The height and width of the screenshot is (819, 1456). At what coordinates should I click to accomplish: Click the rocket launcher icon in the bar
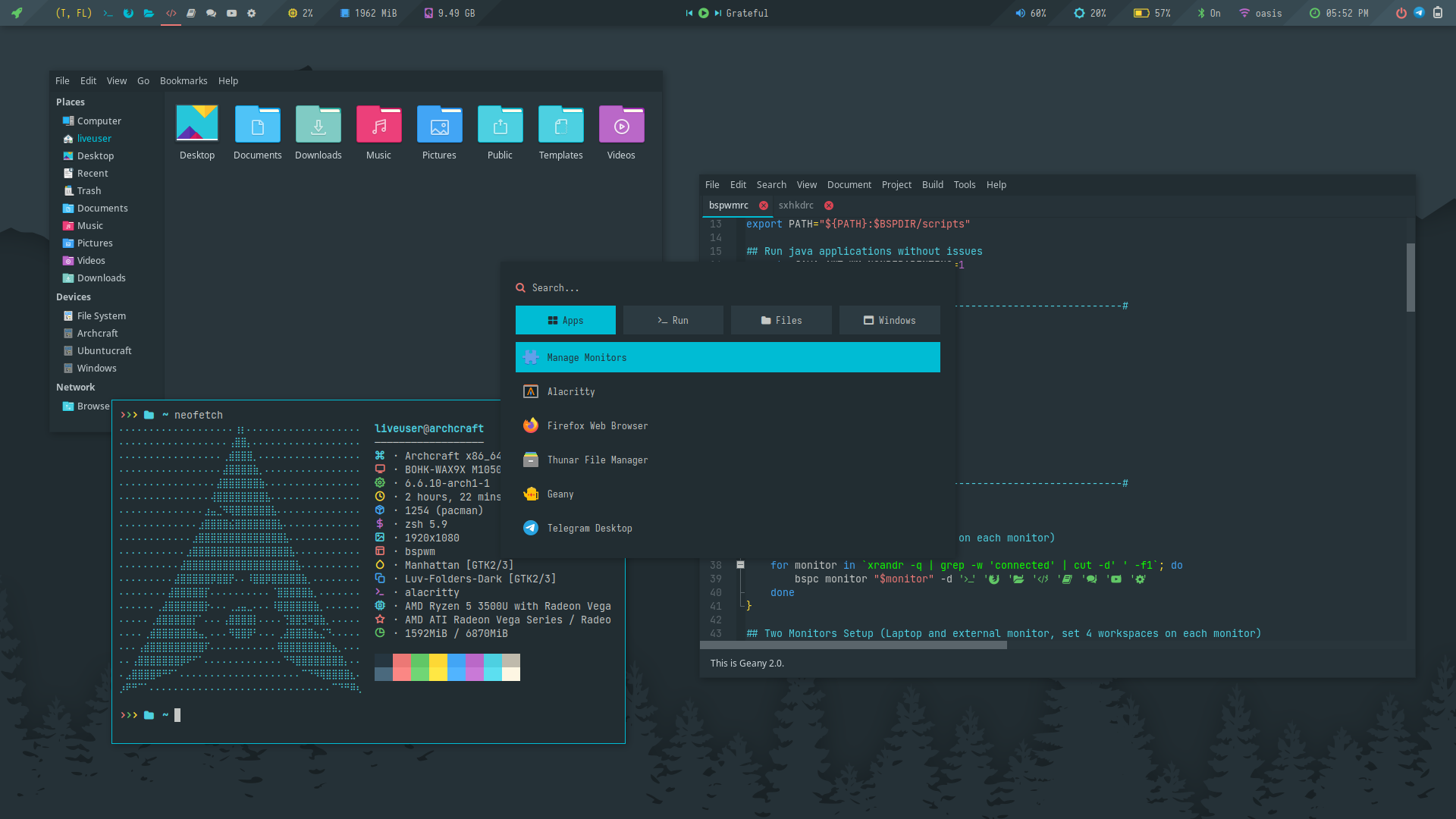pos(17,13)
